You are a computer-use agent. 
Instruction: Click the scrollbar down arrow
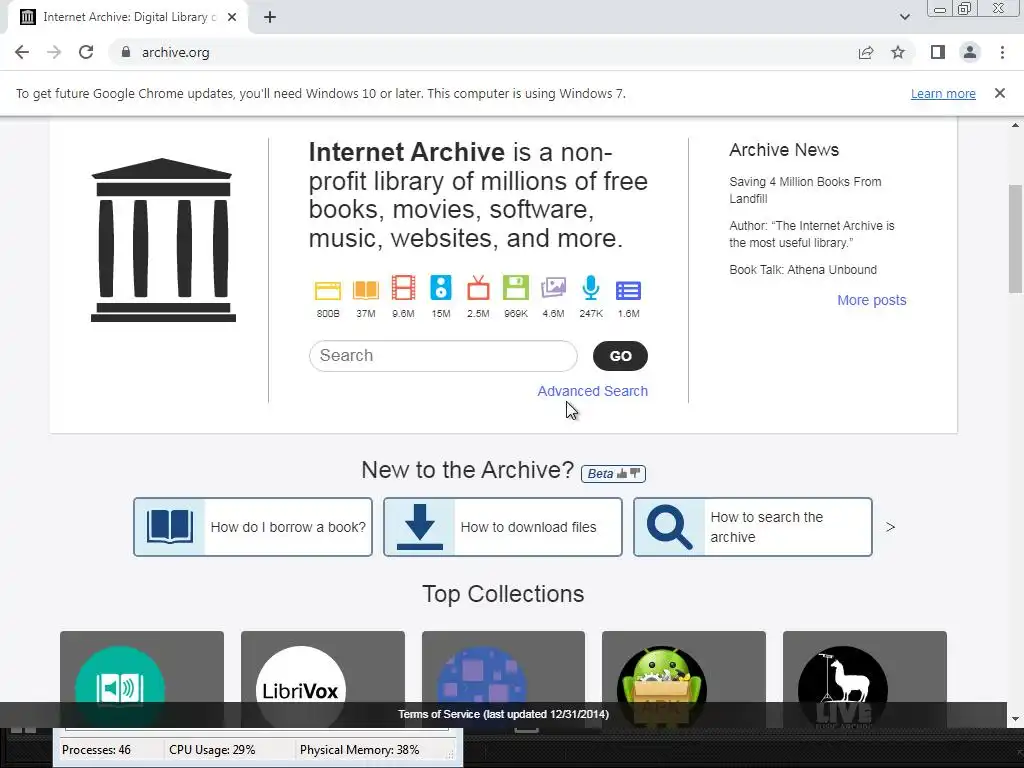click(x=1016, y=719)
